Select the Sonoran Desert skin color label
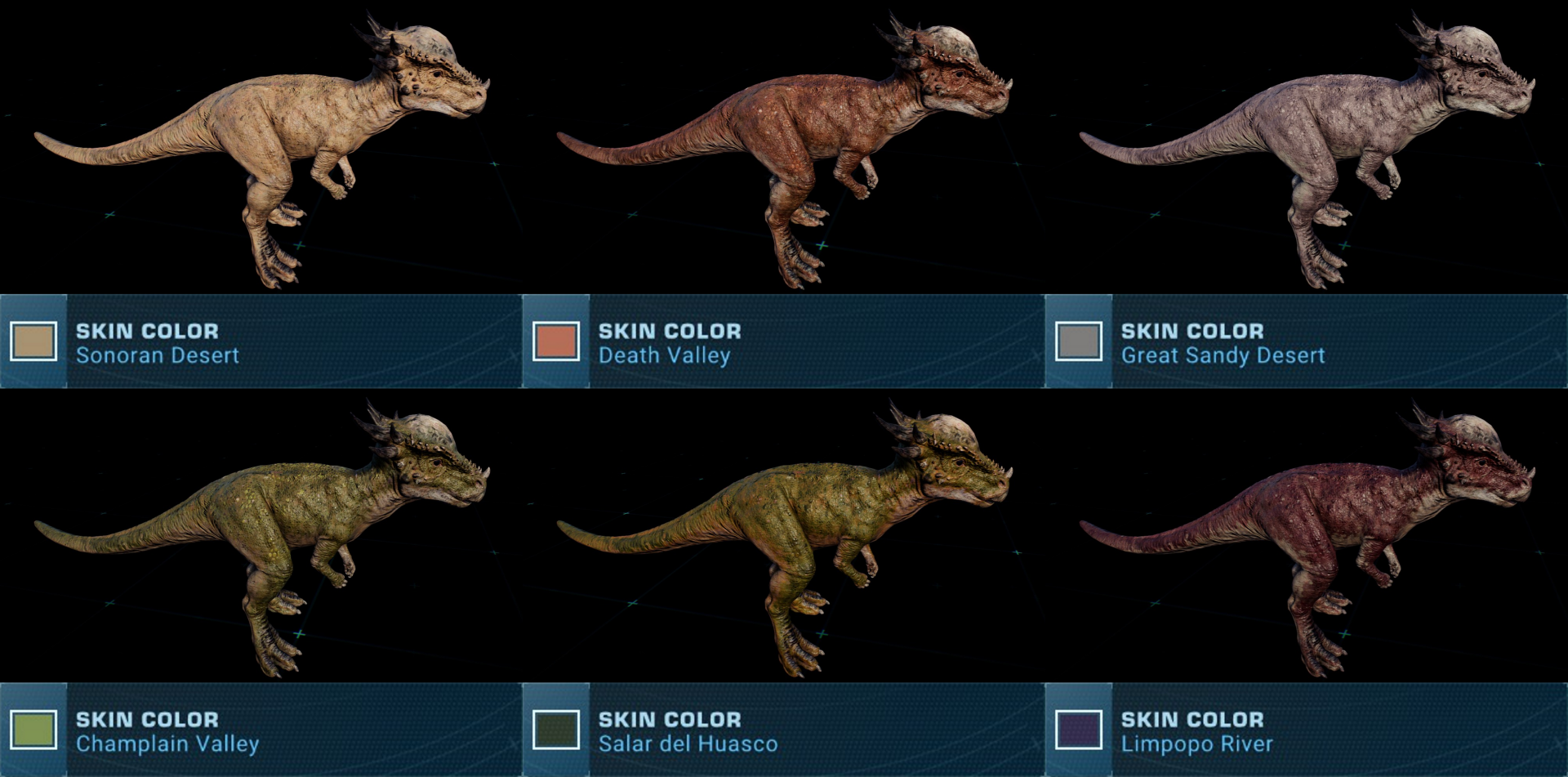The width and height of the screenshot is (1568, 777). pos(158,355)
